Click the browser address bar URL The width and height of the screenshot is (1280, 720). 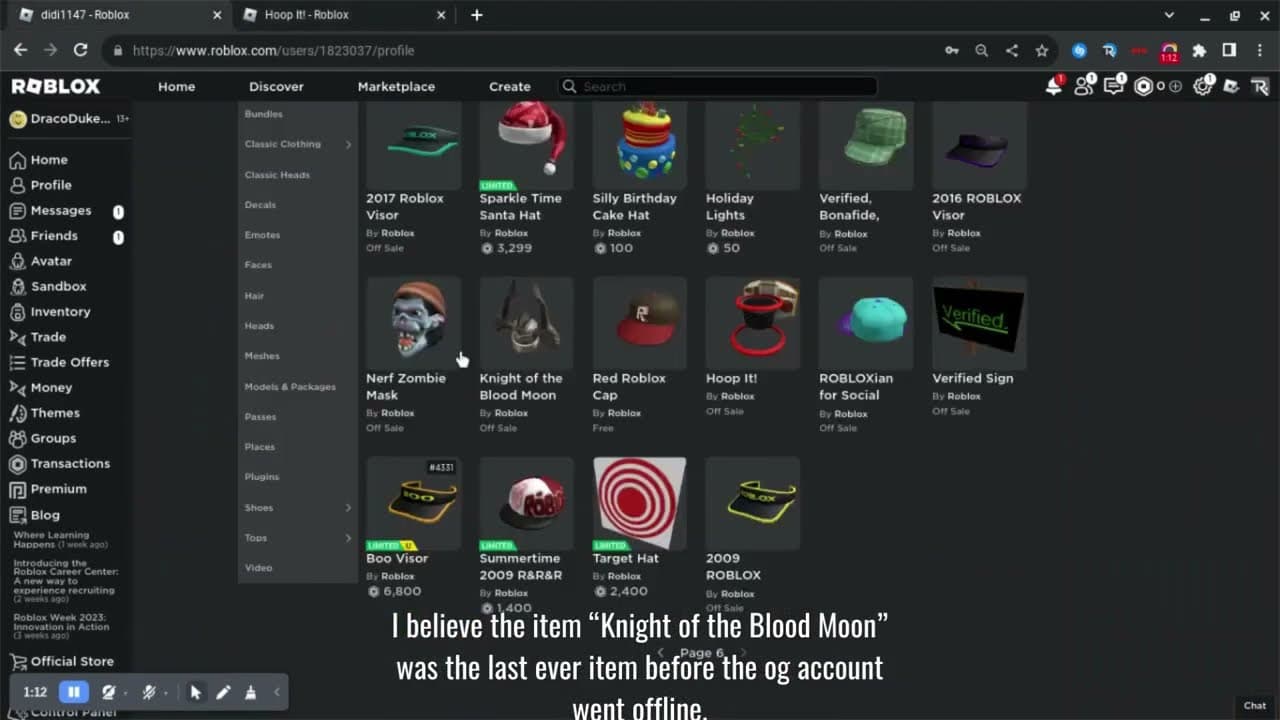pos(273,50)
